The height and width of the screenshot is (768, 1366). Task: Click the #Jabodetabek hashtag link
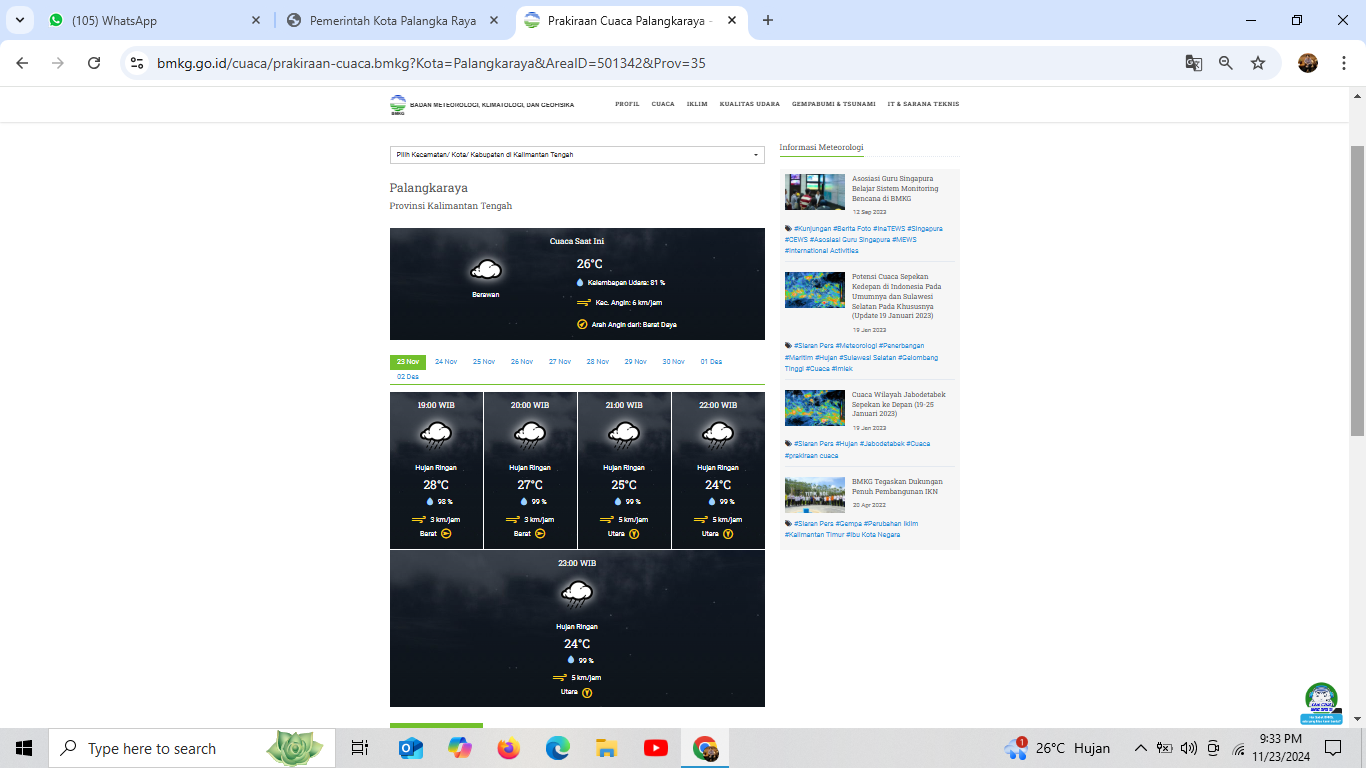click(x=880, y=443)
